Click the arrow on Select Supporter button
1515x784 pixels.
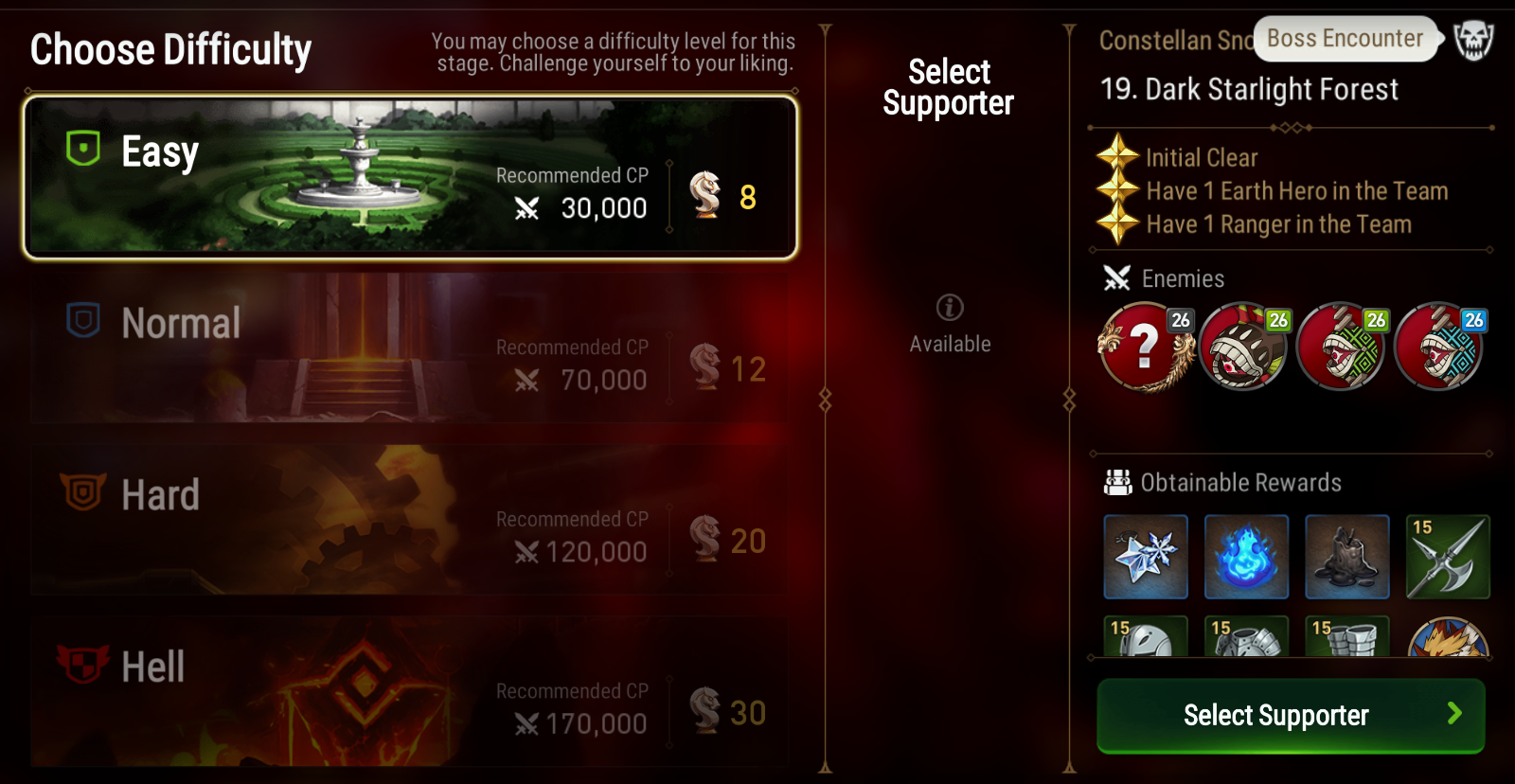[1454, 714]
